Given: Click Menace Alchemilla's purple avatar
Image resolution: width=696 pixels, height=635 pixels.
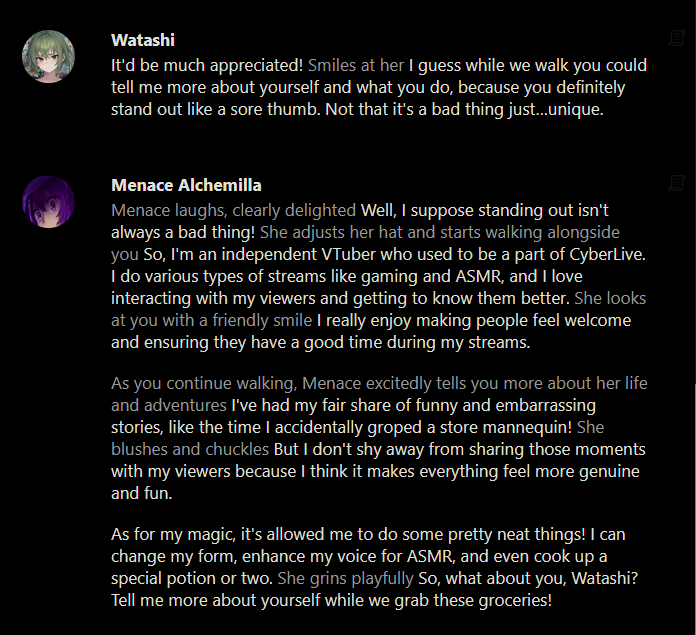Looking at the screenshot, I should coord(48,202).
